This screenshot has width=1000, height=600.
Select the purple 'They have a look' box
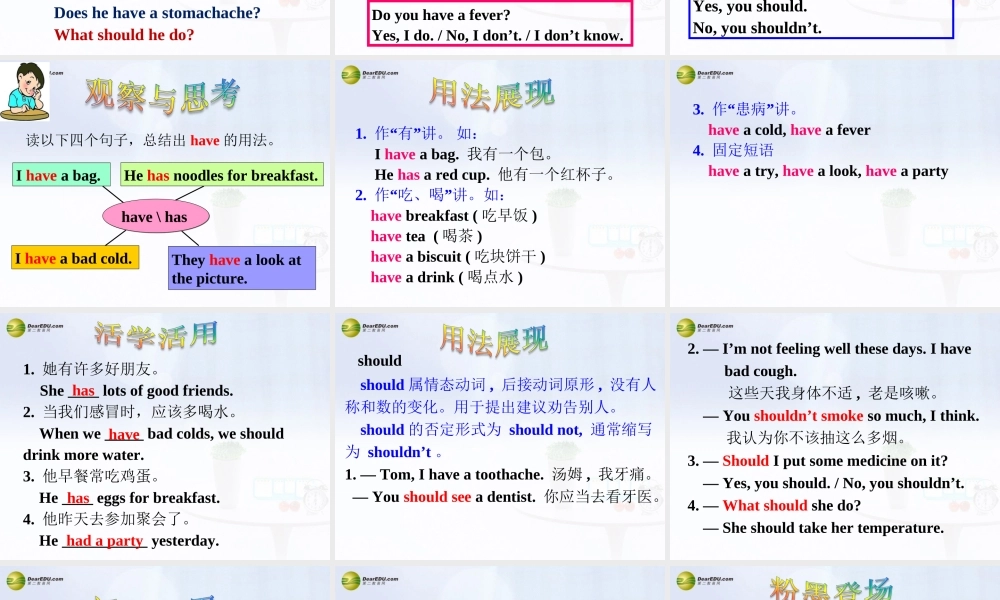(x=241, y=267)
